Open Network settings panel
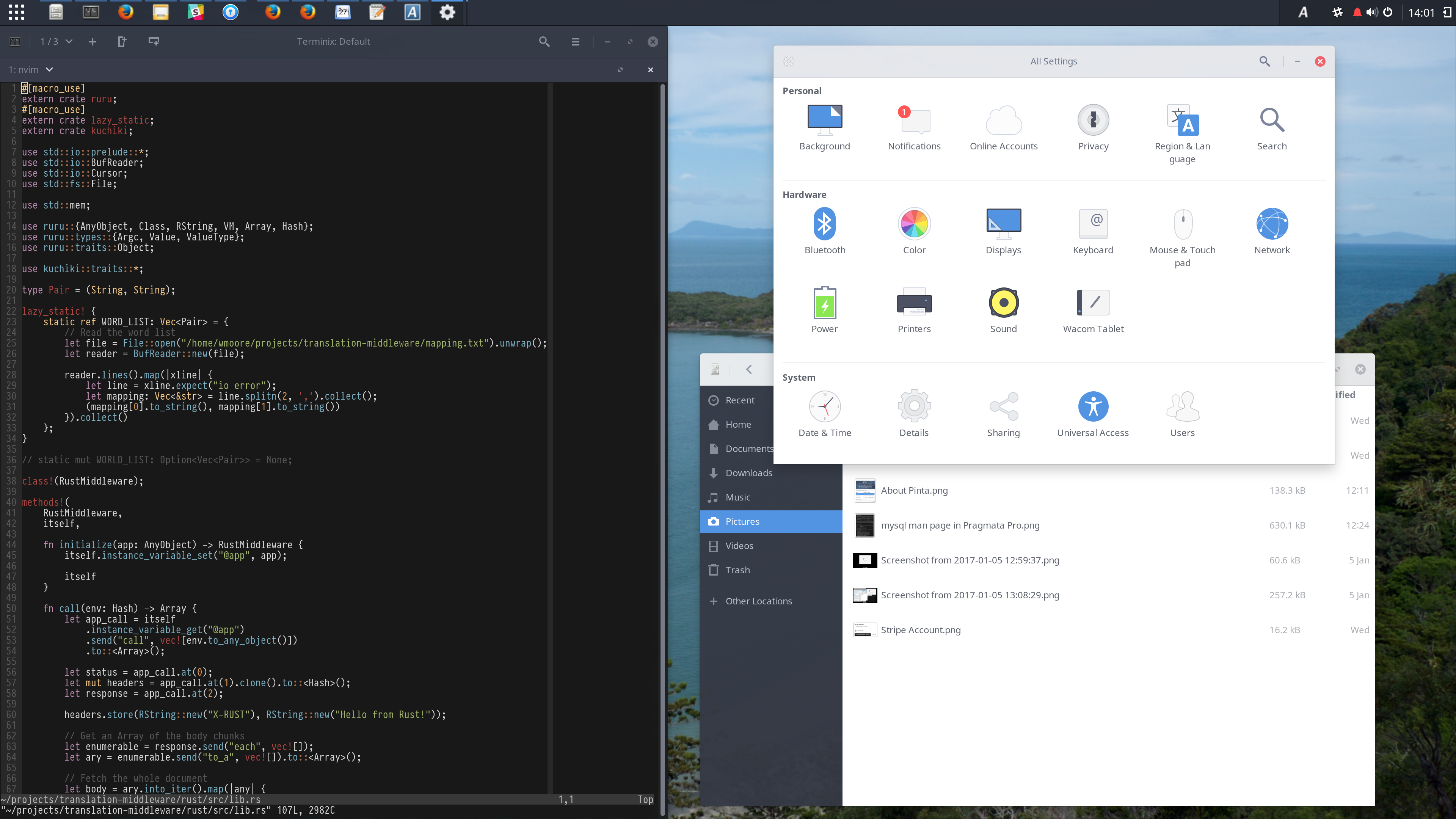The height and width of the screenshot is (819, 1456). 1271,231
